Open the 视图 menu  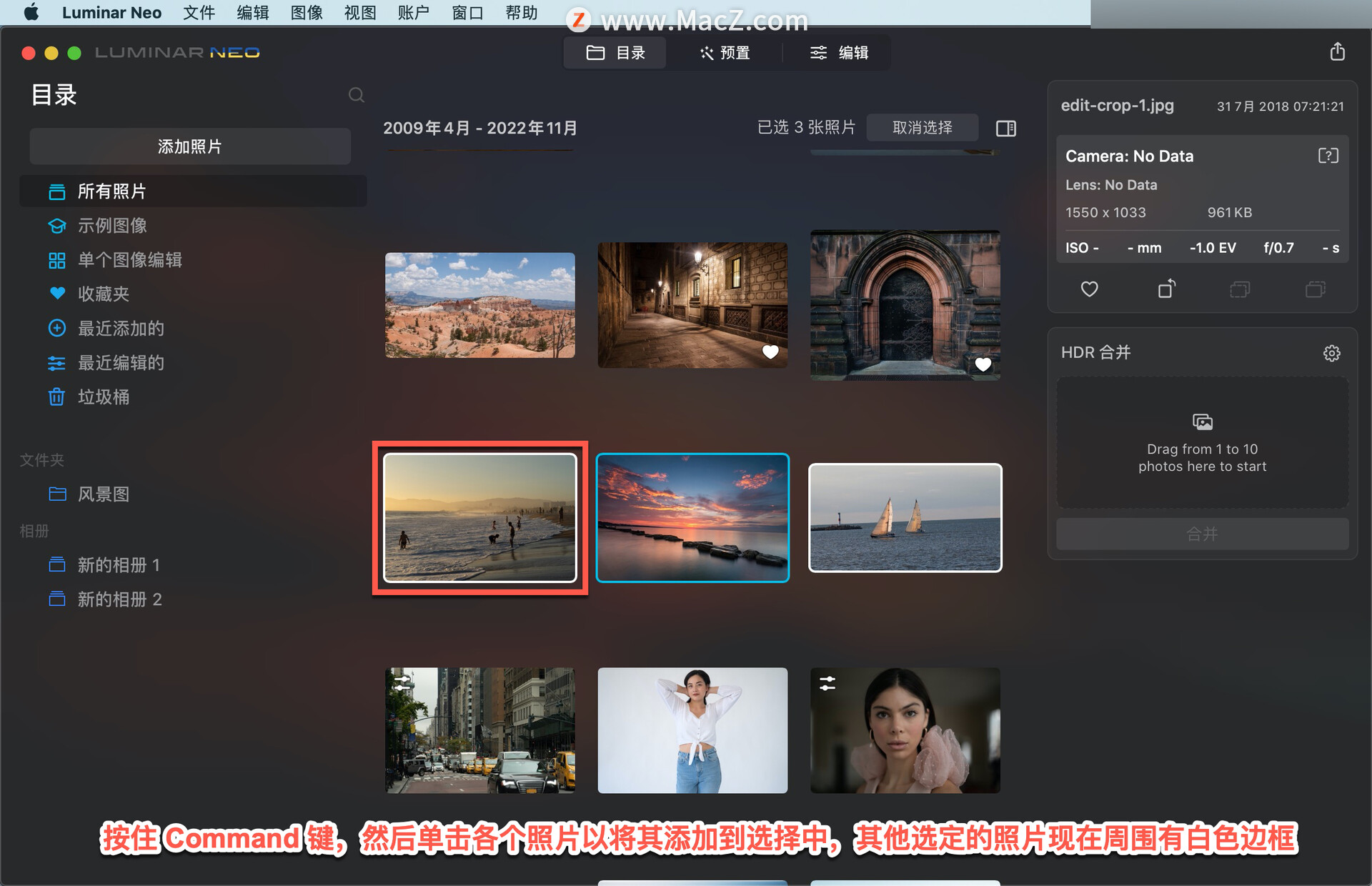(360, 12)
